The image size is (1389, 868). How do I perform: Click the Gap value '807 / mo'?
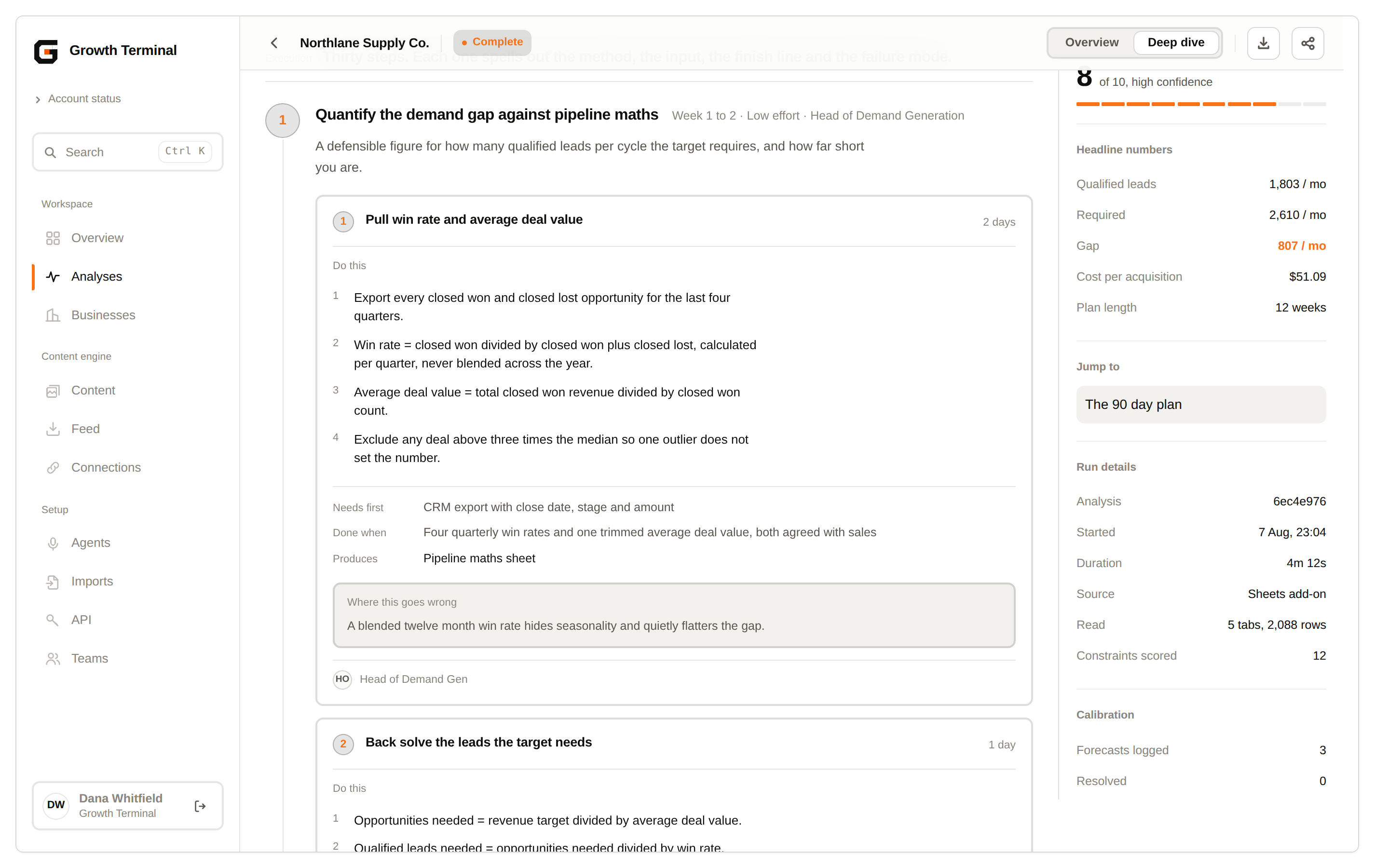coord(1301,246)
